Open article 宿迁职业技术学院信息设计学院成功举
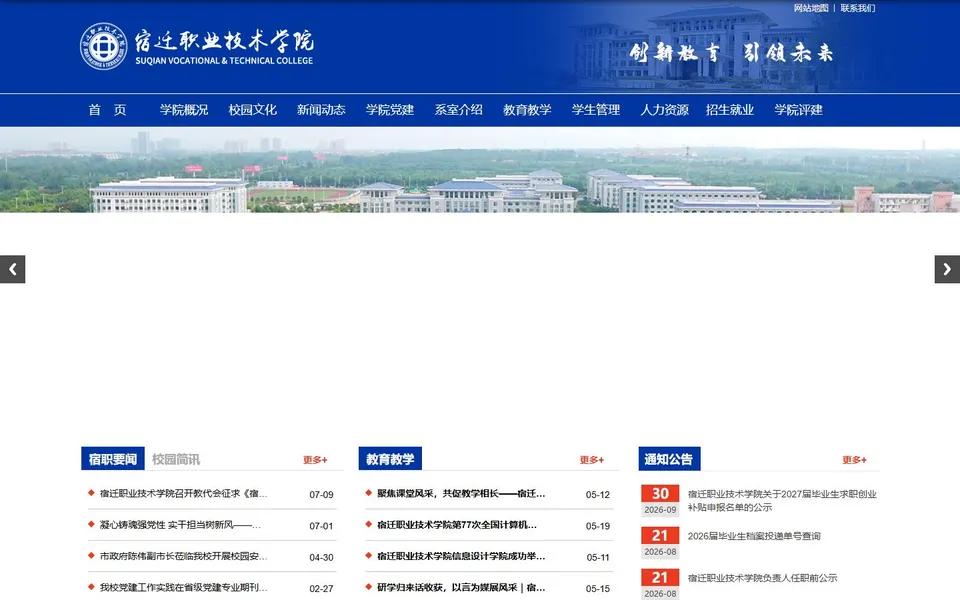960x600 pixels. coord(461,556)
